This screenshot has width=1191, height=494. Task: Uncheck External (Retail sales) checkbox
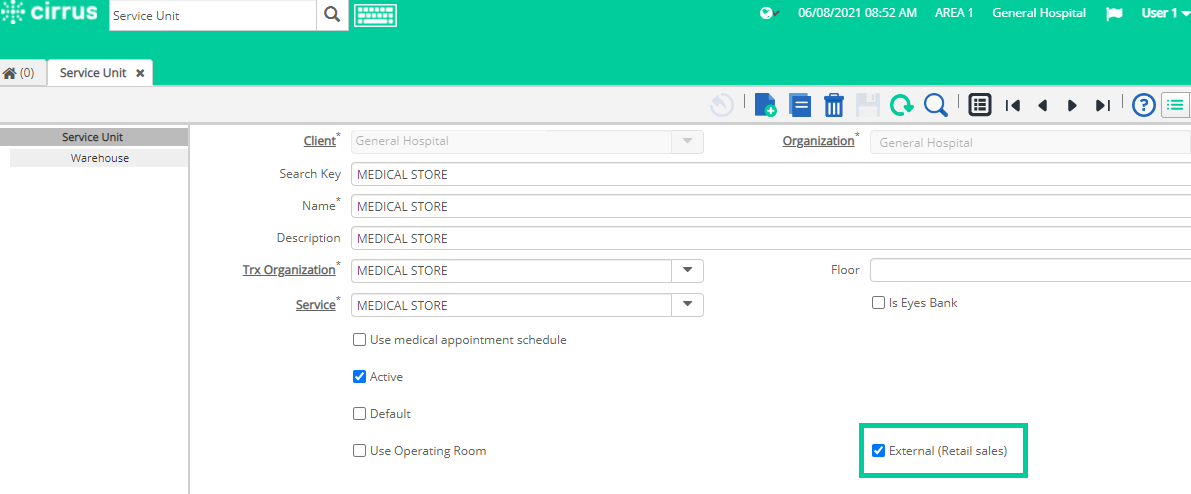click(878, 450)
